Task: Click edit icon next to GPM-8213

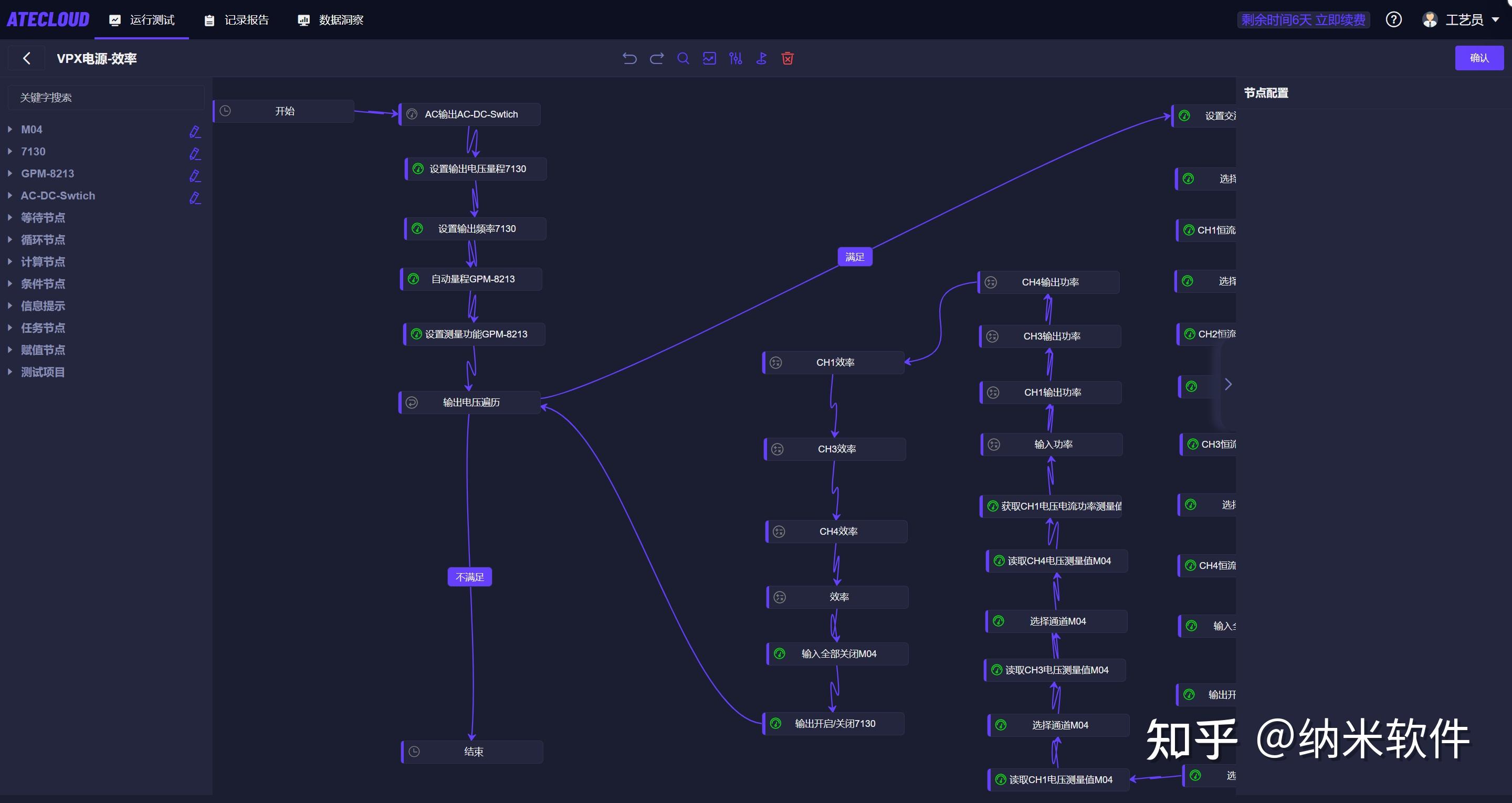Action: tap(195, 175)
